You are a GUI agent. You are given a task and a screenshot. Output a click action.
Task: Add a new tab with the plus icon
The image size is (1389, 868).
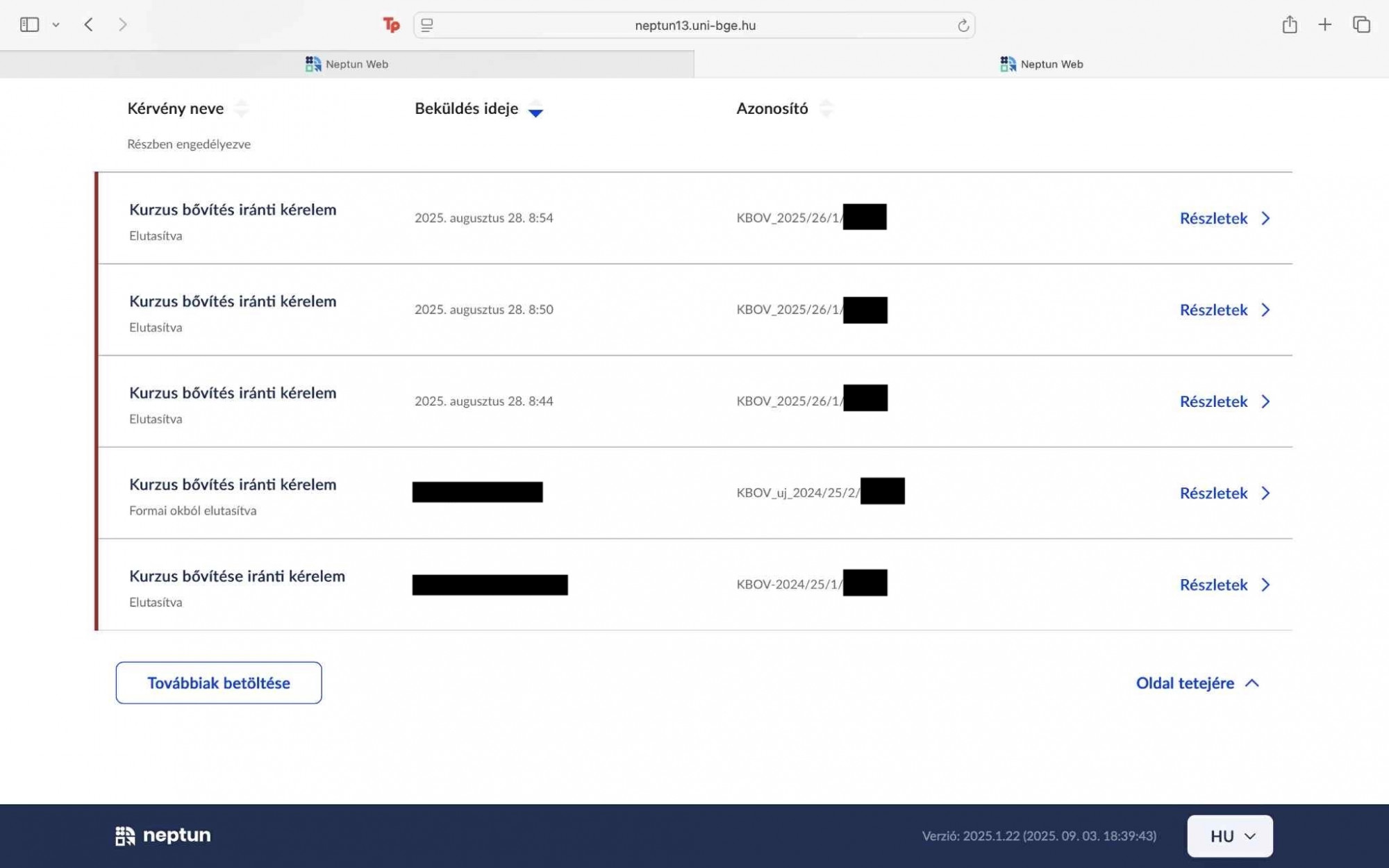pos(1324,25)
